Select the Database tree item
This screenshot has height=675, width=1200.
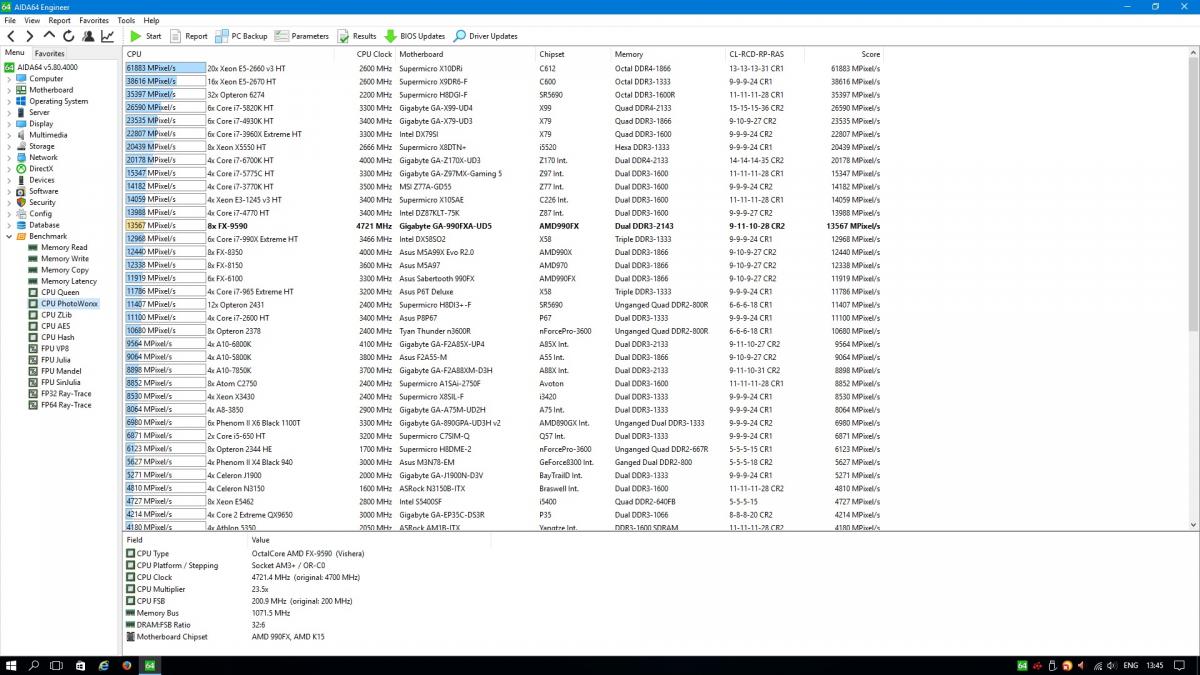44,225
